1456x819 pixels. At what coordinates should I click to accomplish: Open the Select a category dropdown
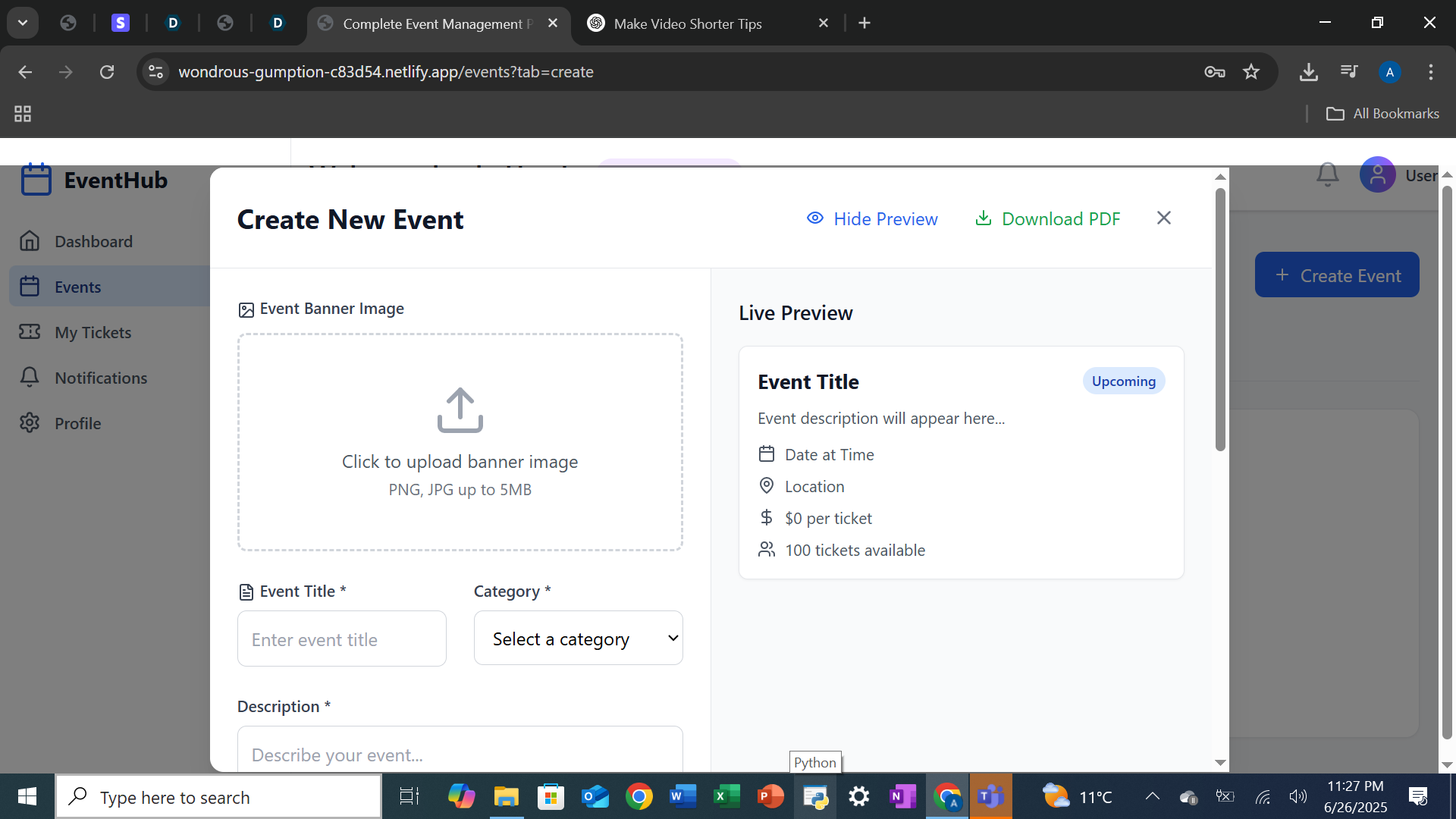[578, 639]
